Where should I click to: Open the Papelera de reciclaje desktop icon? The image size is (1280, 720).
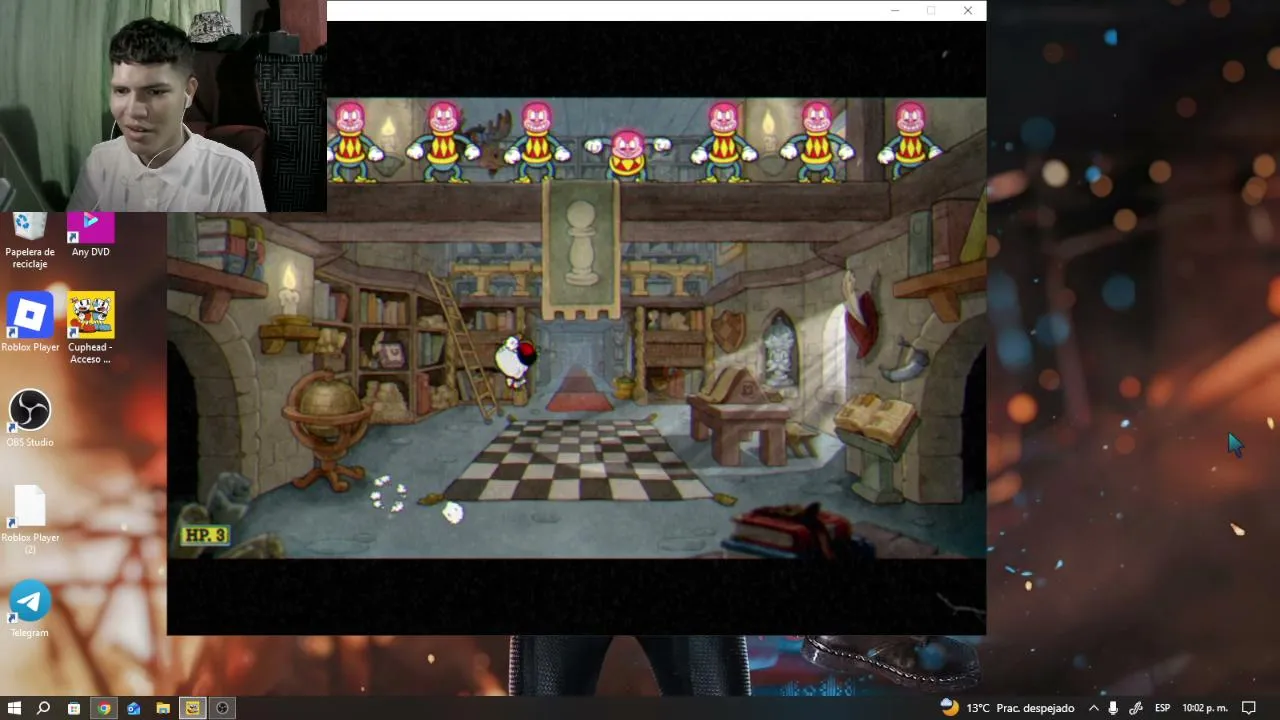(30, 240)
